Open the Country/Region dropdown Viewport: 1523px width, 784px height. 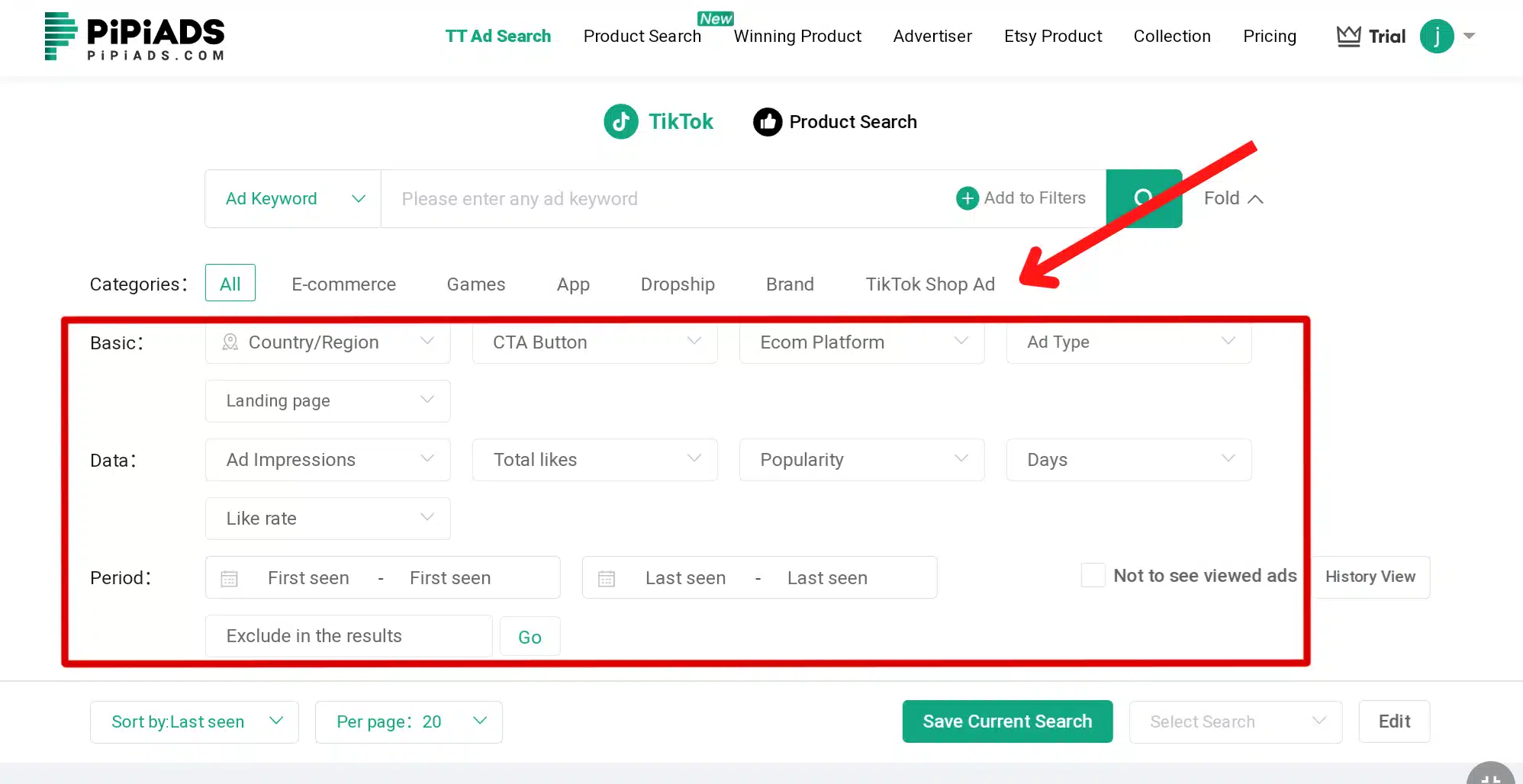click(327, 342)
